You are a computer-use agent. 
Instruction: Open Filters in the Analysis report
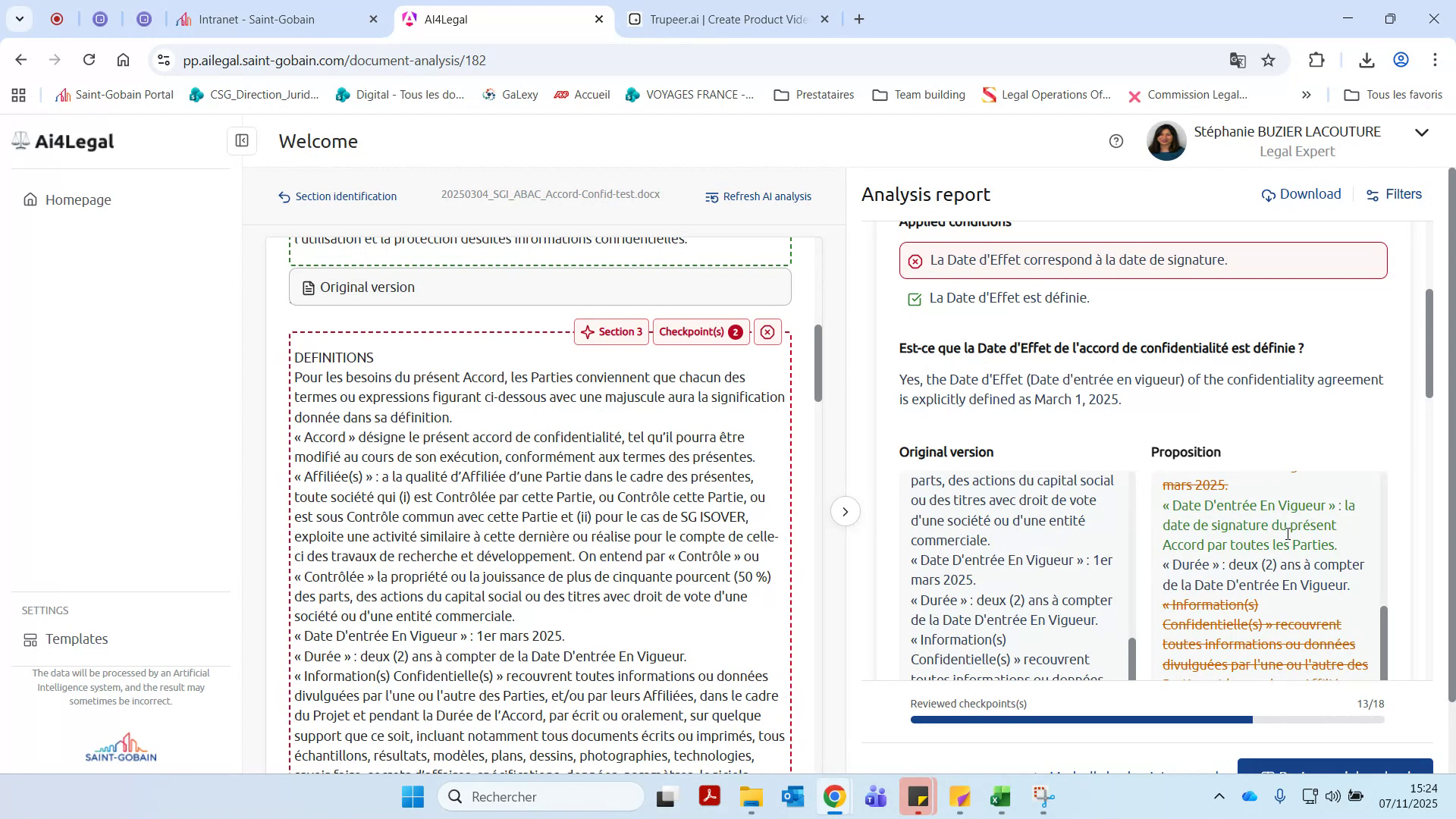[x=1394, y=194]
